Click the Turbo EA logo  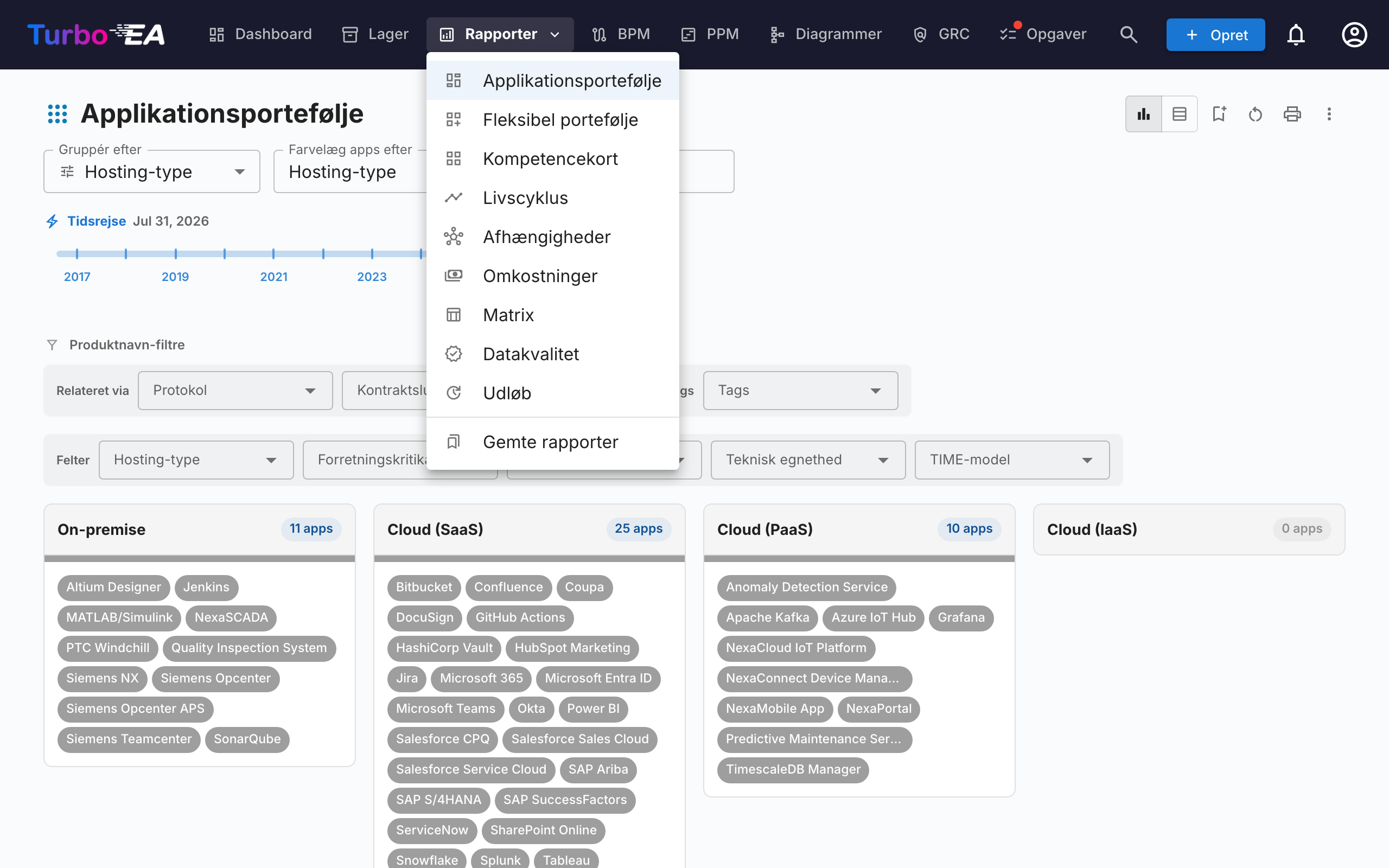tap(96, 34)
